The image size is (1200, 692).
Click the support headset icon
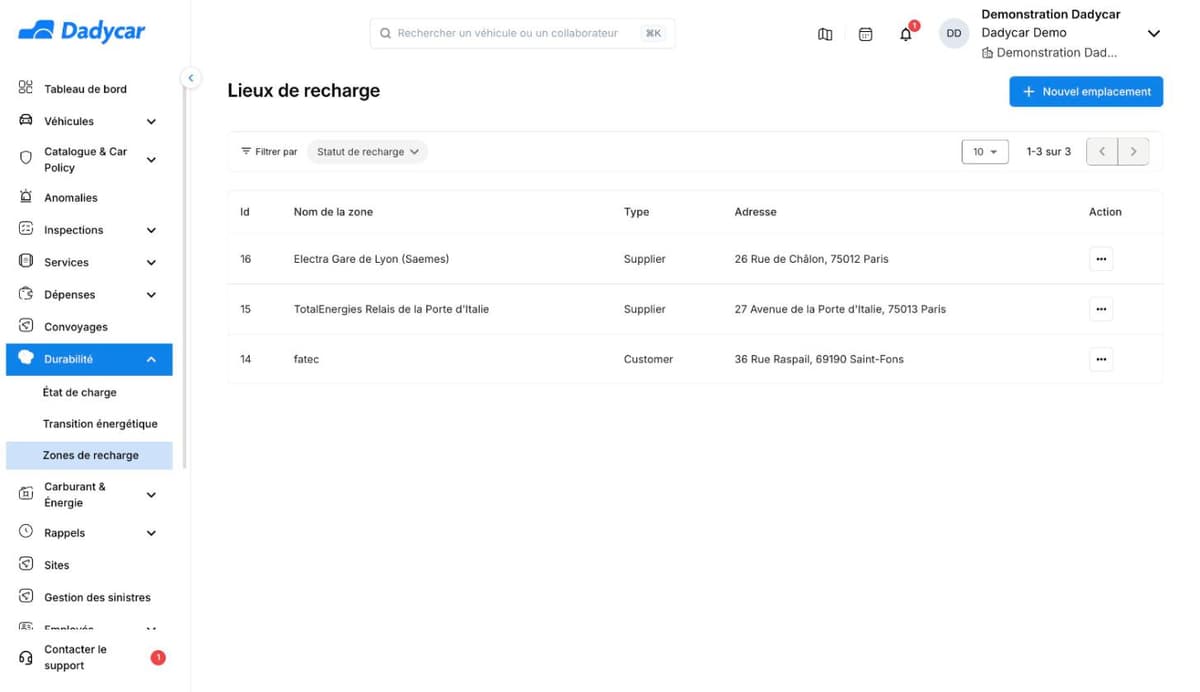(26, 658)
